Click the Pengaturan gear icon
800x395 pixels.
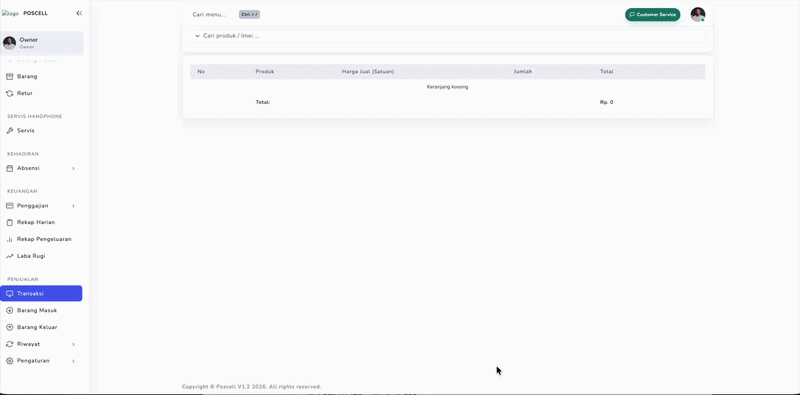(9, 361)
